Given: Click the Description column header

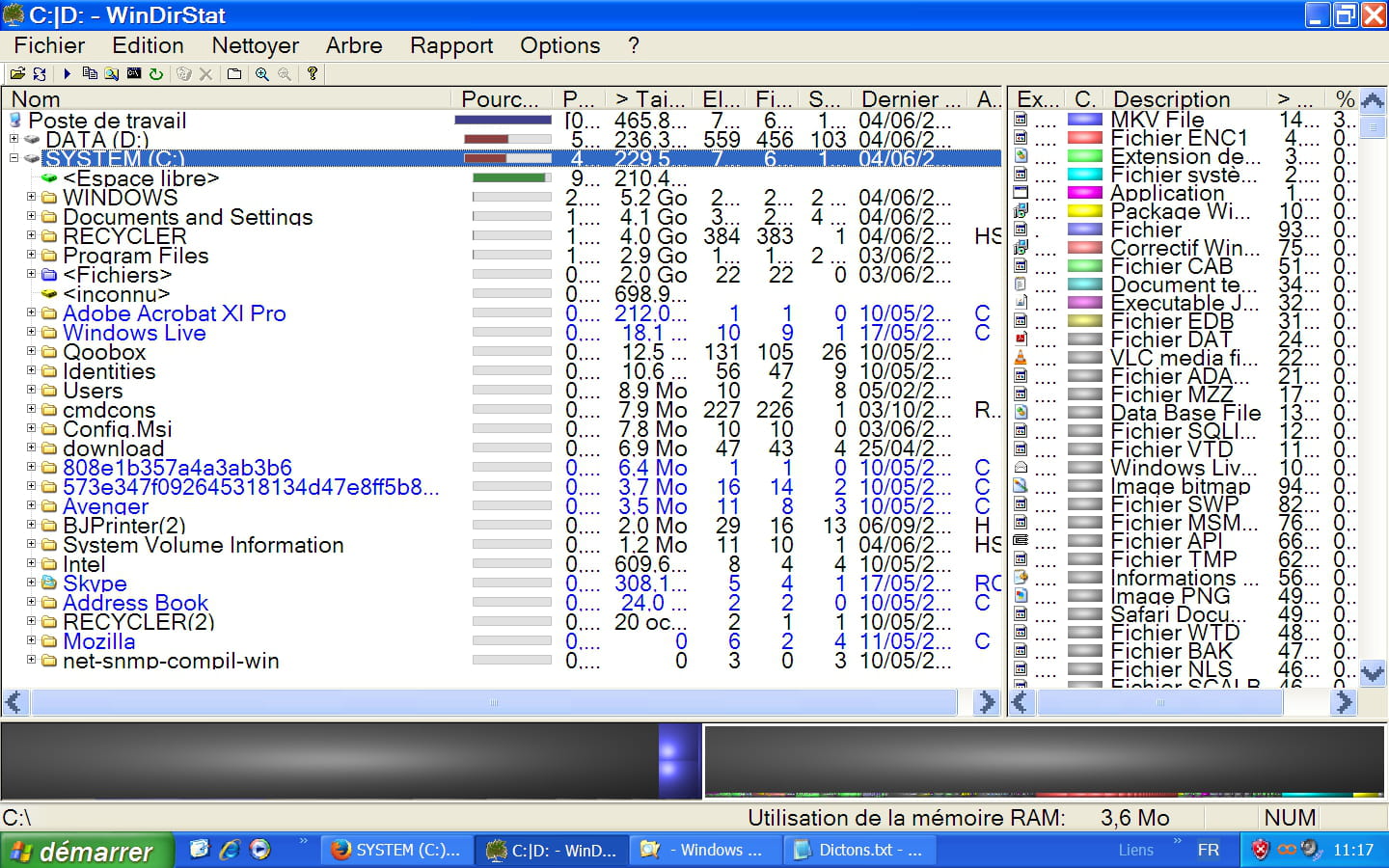Looking at the screenshot, I should click(x=1185, y=99).
